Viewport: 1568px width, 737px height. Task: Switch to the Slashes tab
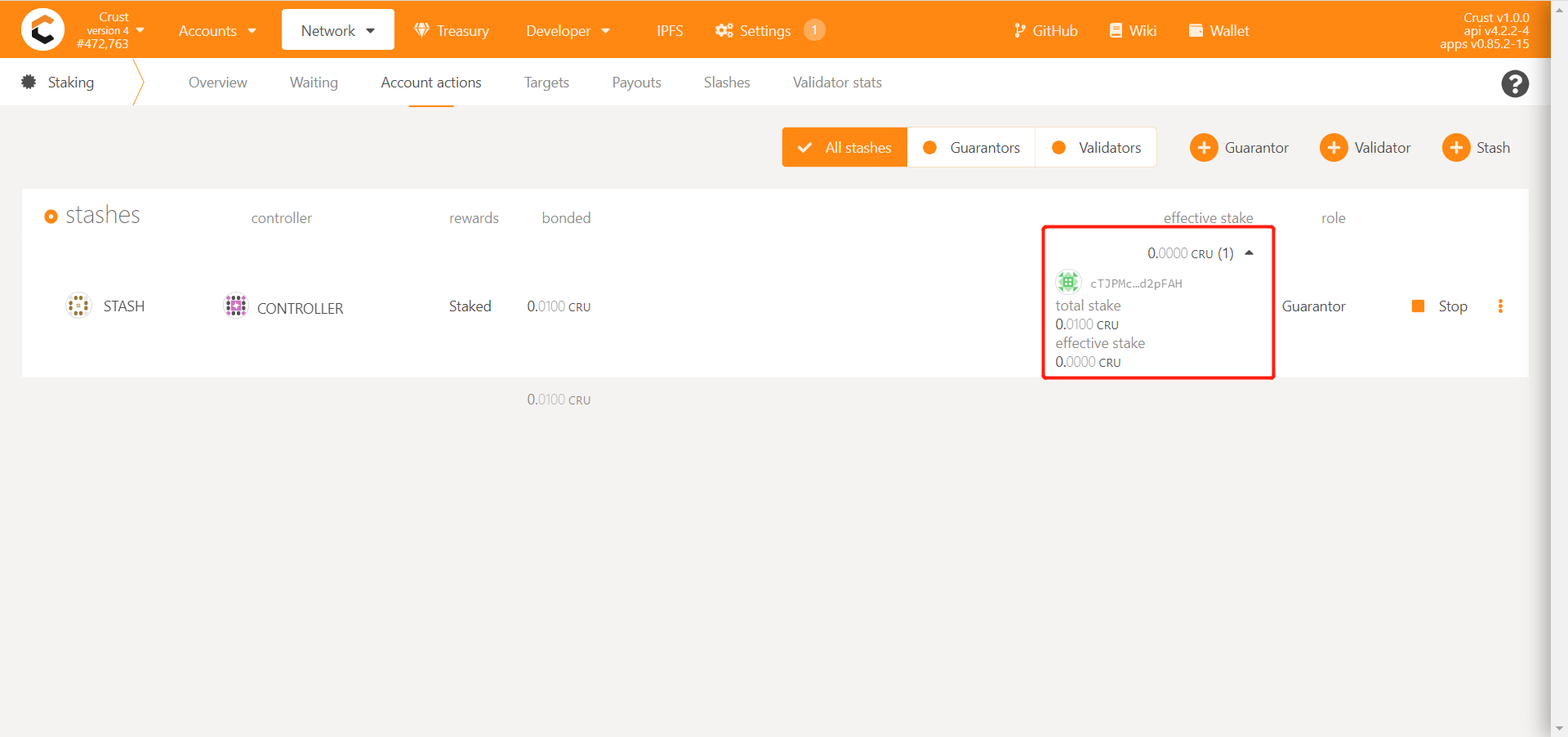coord(727,83)
